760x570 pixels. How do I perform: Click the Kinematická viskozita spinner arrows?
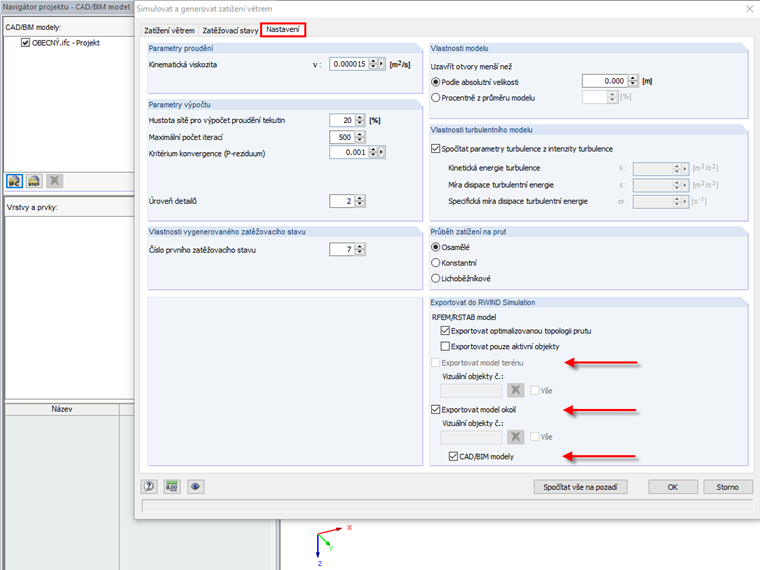373,64
